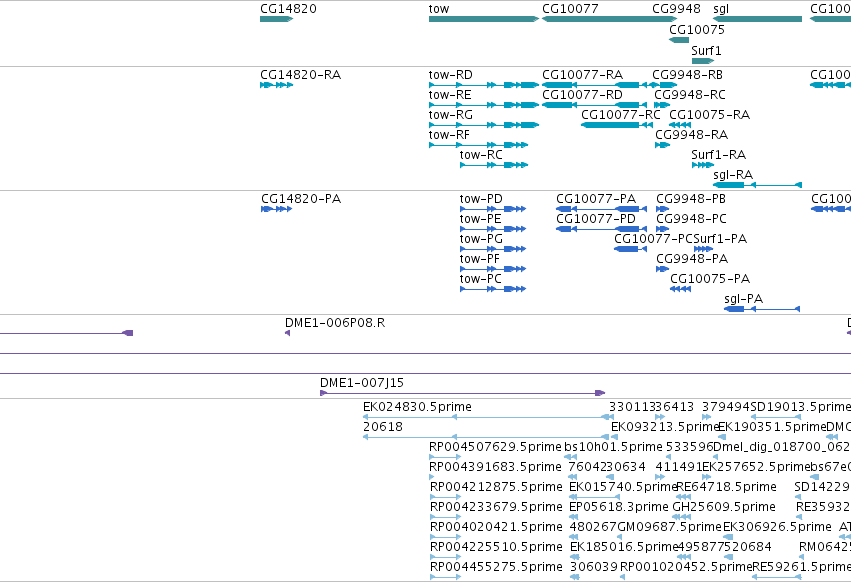Click the tow-PE protein glyph

point(493,229)
